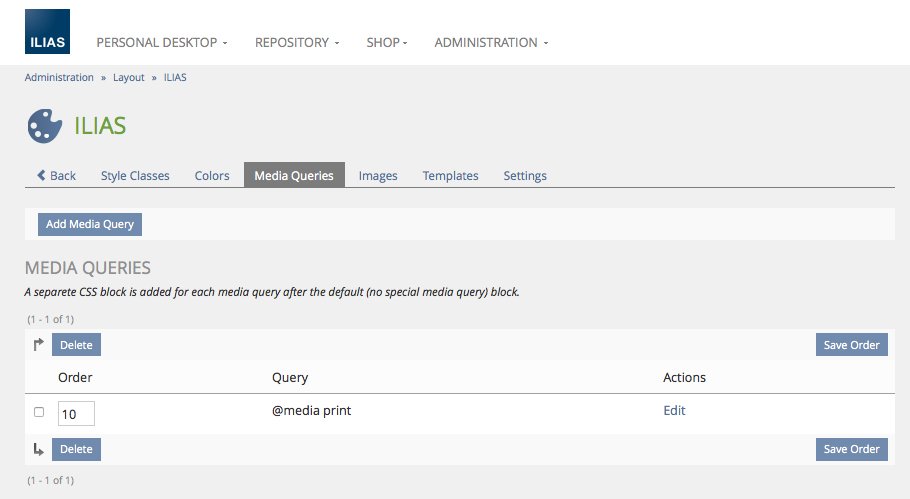Click the top selection arrow icon beside Delete
The width and height of the screenshot is (910, 499).
(39, 345)
